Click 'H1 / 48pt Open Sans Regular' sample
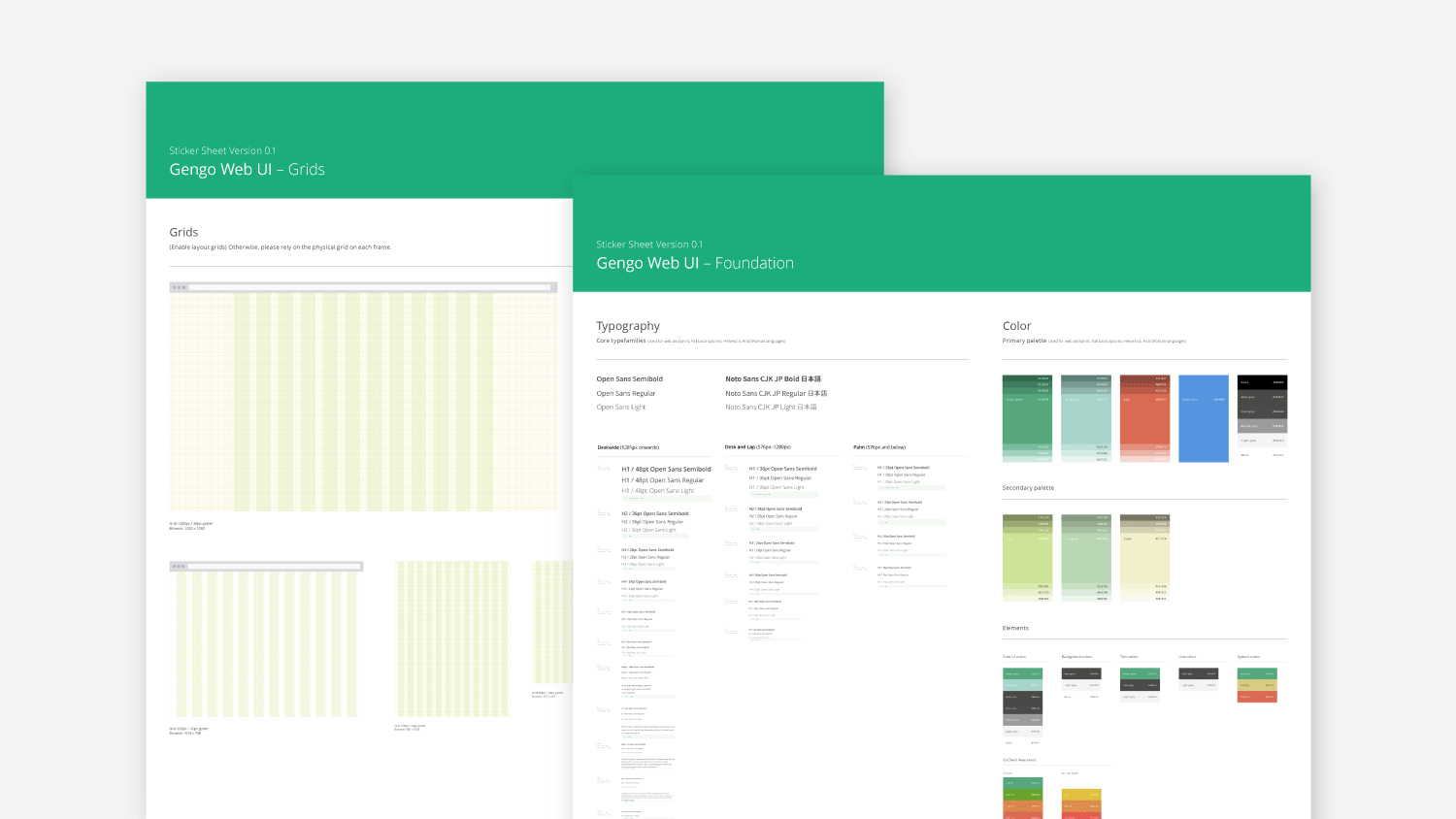 pos(663,480)
